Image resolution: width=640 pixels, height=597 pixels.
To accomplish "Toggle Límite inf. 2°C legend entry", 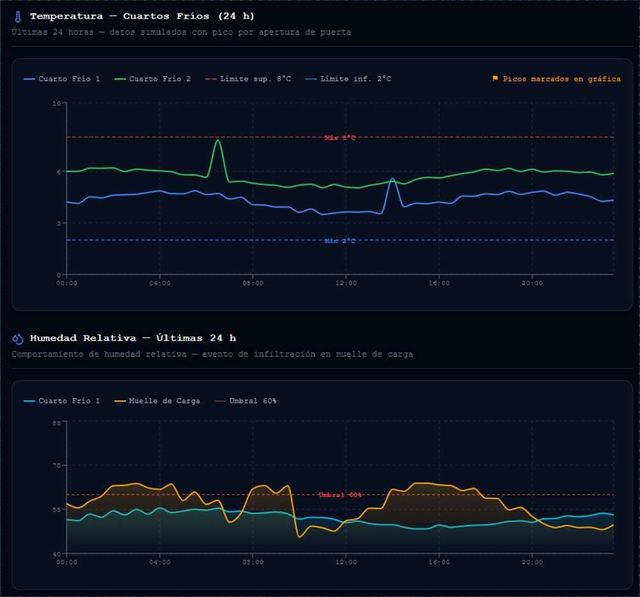I will tap(348, 79).
